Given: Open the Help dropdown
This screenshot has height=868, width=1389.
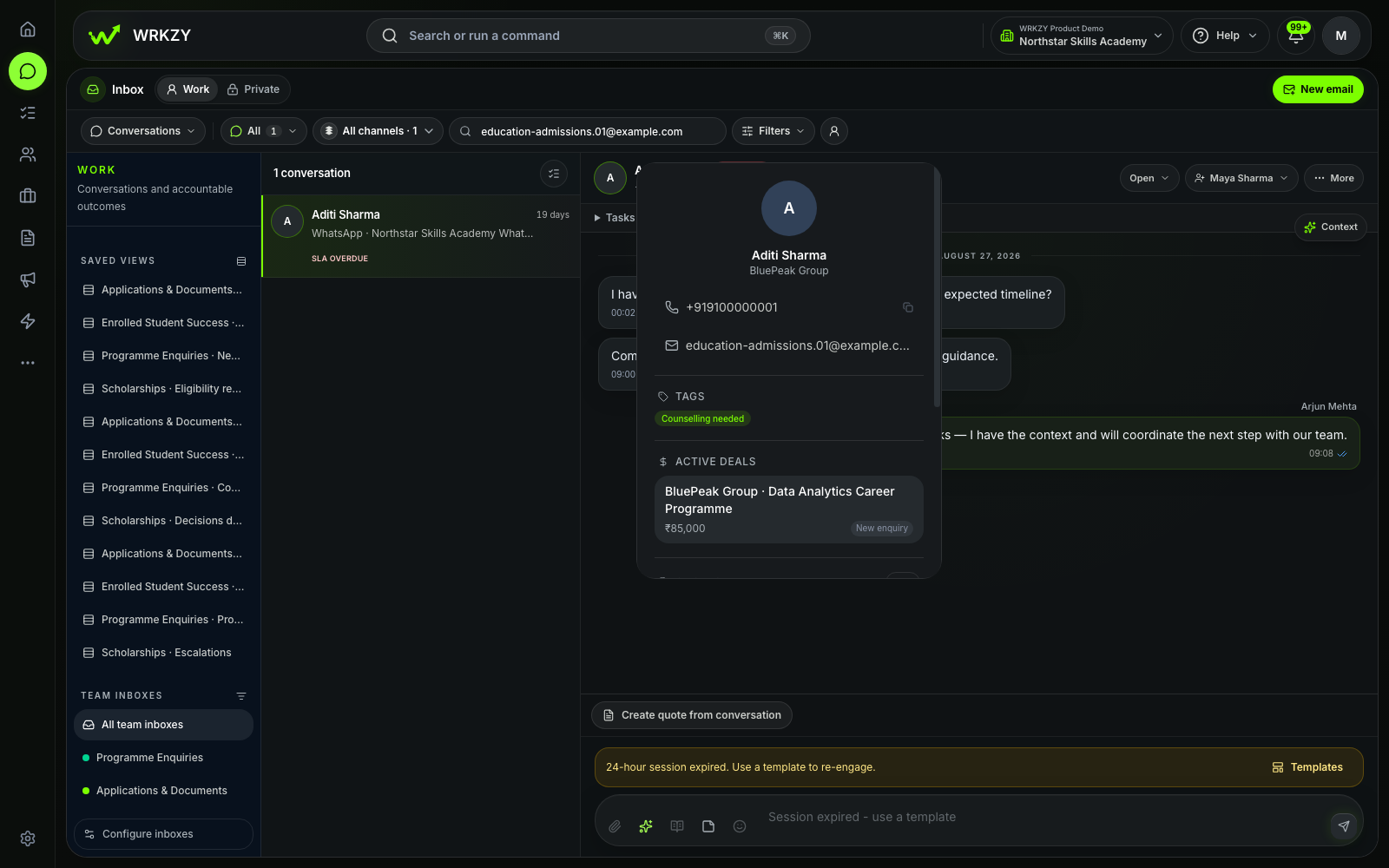Looking at the screenshot, I should point(1225,36).
